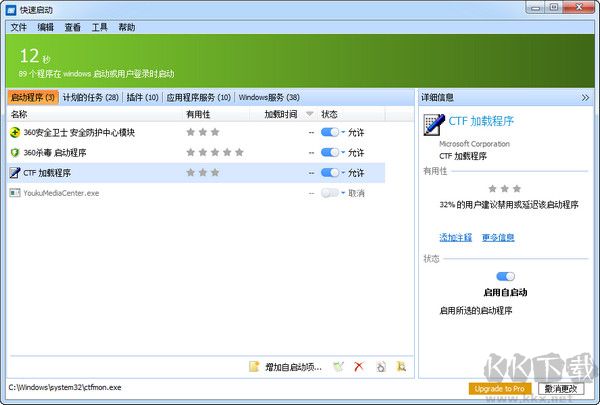
Task: Open status dropdown arrow for 360安全卫士
Action: pos(343,132)
